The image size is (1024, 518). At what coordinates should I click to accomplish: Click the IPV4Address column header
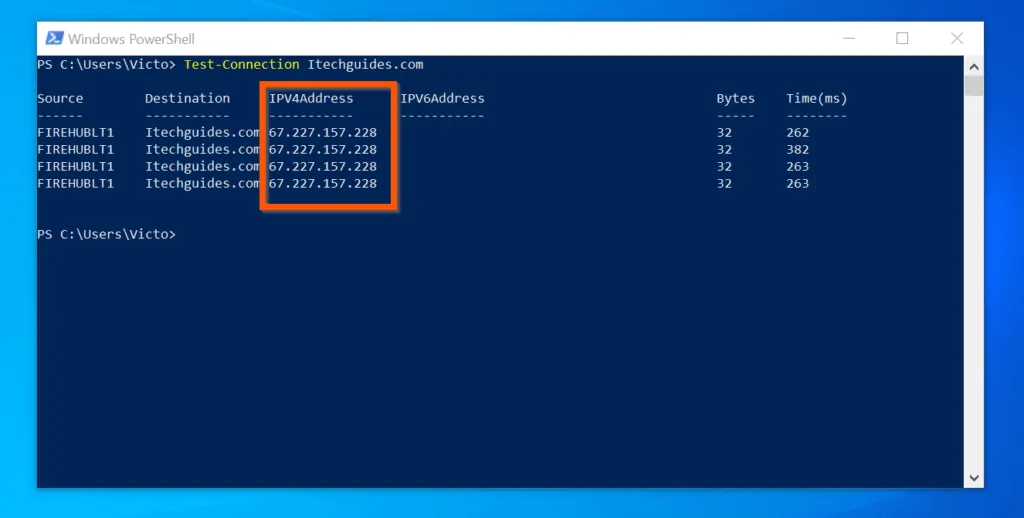(311, 98)
